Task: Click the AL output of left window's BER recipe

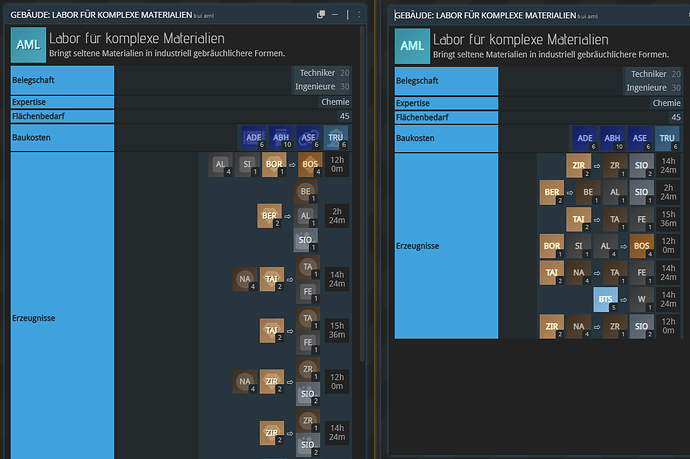Action: (306, 216)
